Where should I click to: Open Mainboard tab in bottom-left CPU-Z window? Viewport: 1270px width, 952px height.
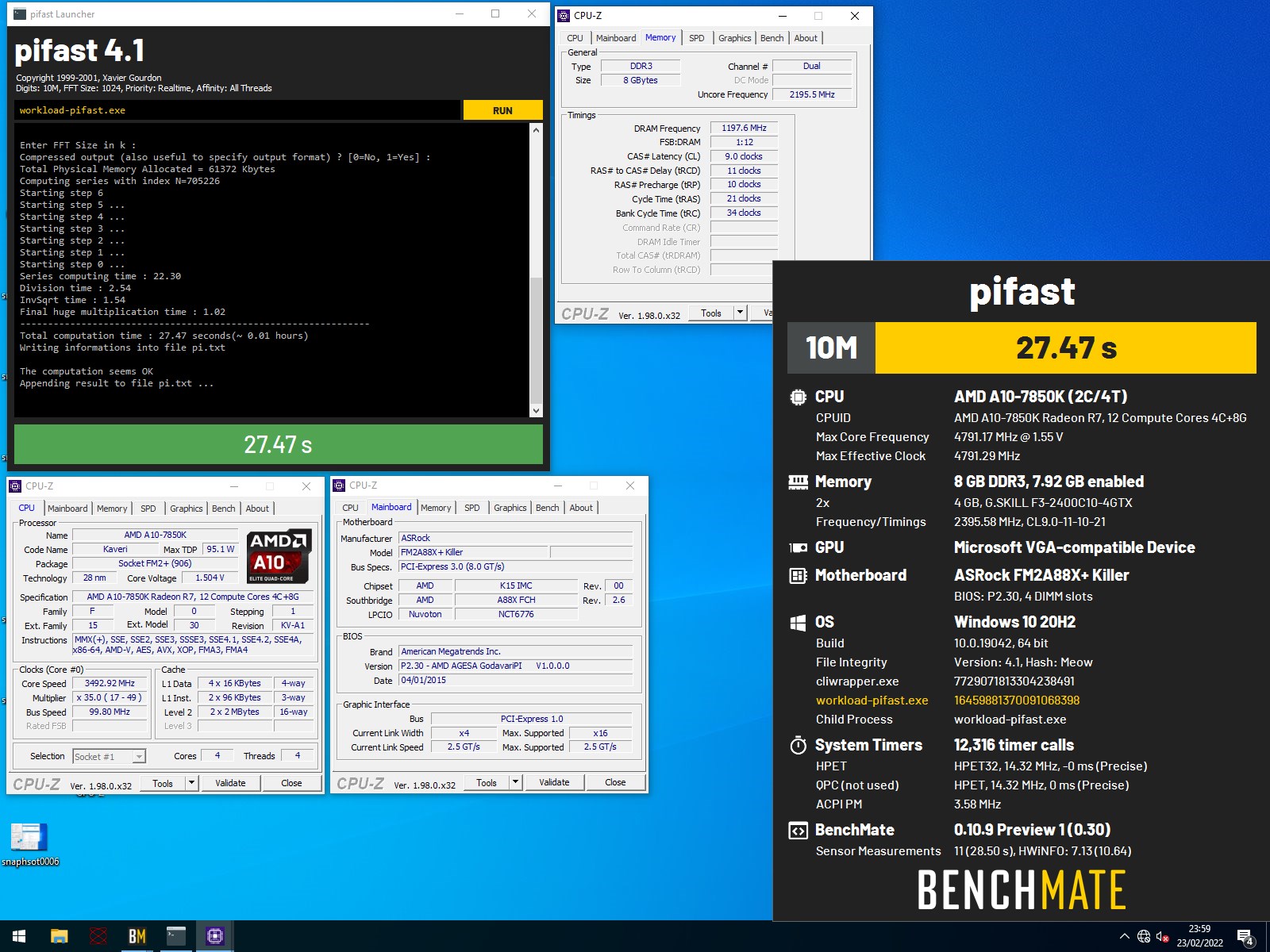(x=67, y=509)
